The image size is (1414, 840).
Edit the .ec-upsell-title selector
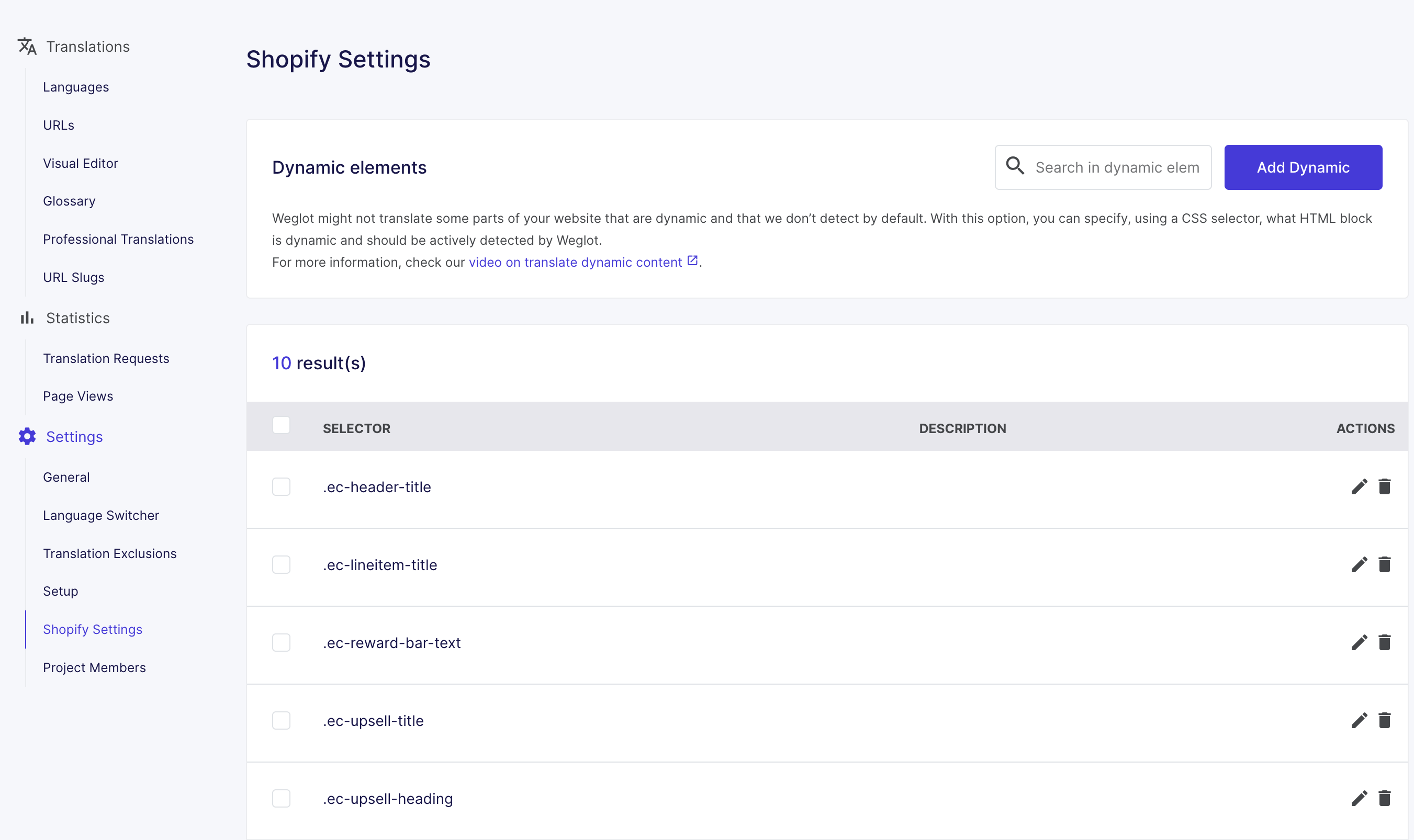1359,721
